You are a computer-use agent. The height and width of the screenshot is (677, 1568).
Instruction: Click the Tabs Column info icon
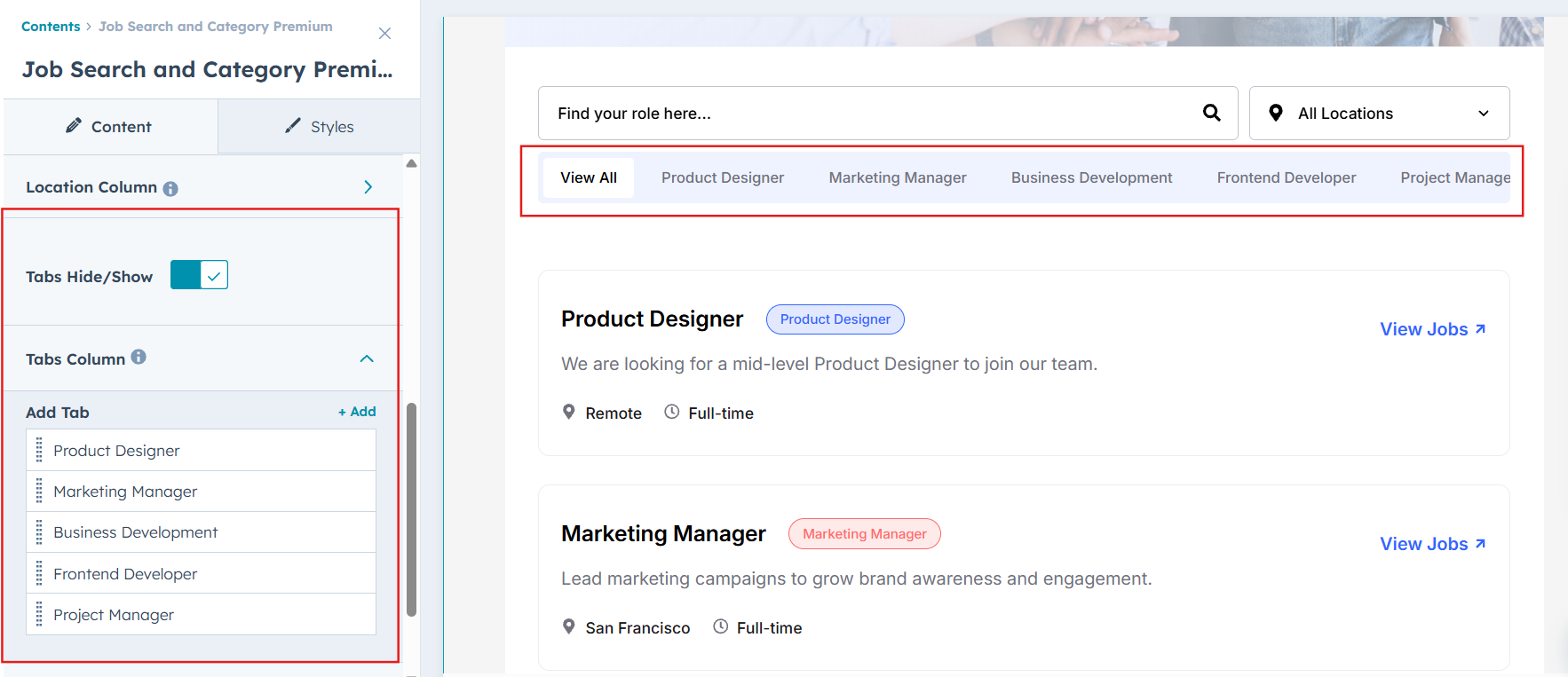point(139,357)
